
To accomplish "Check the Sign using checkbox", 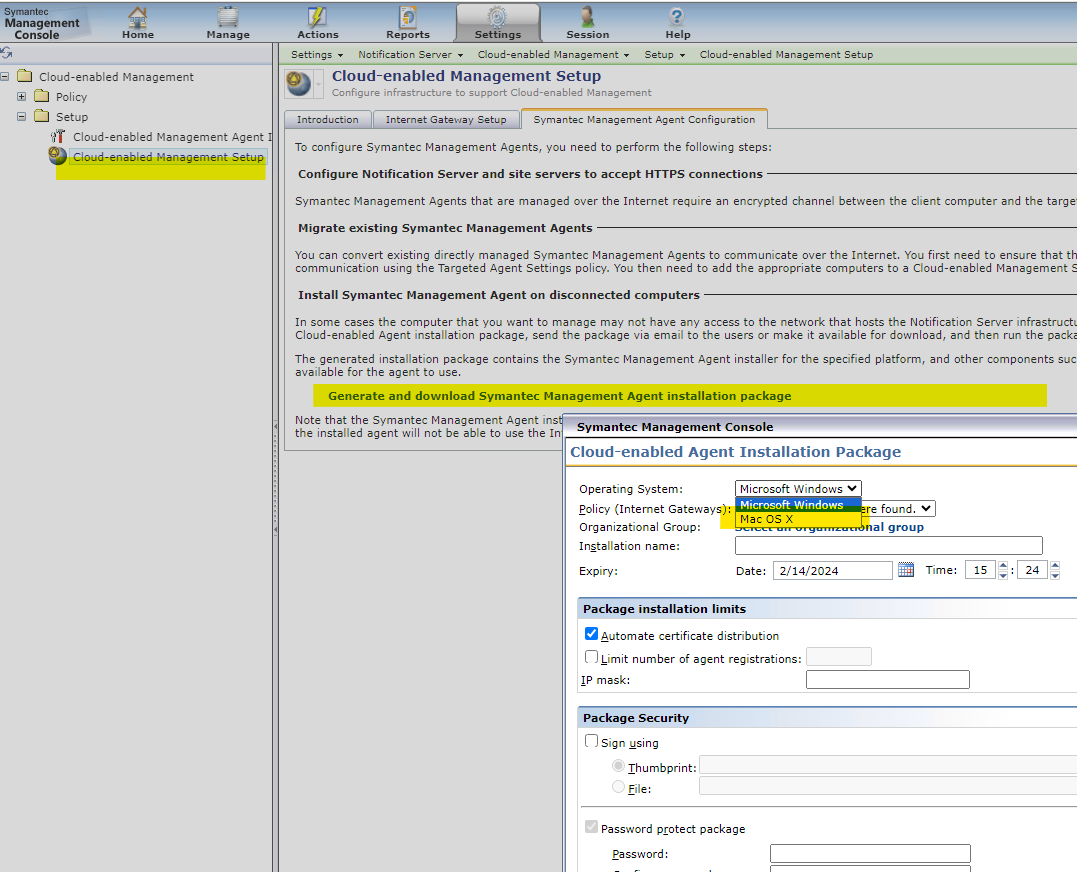I will click(592, 742).
